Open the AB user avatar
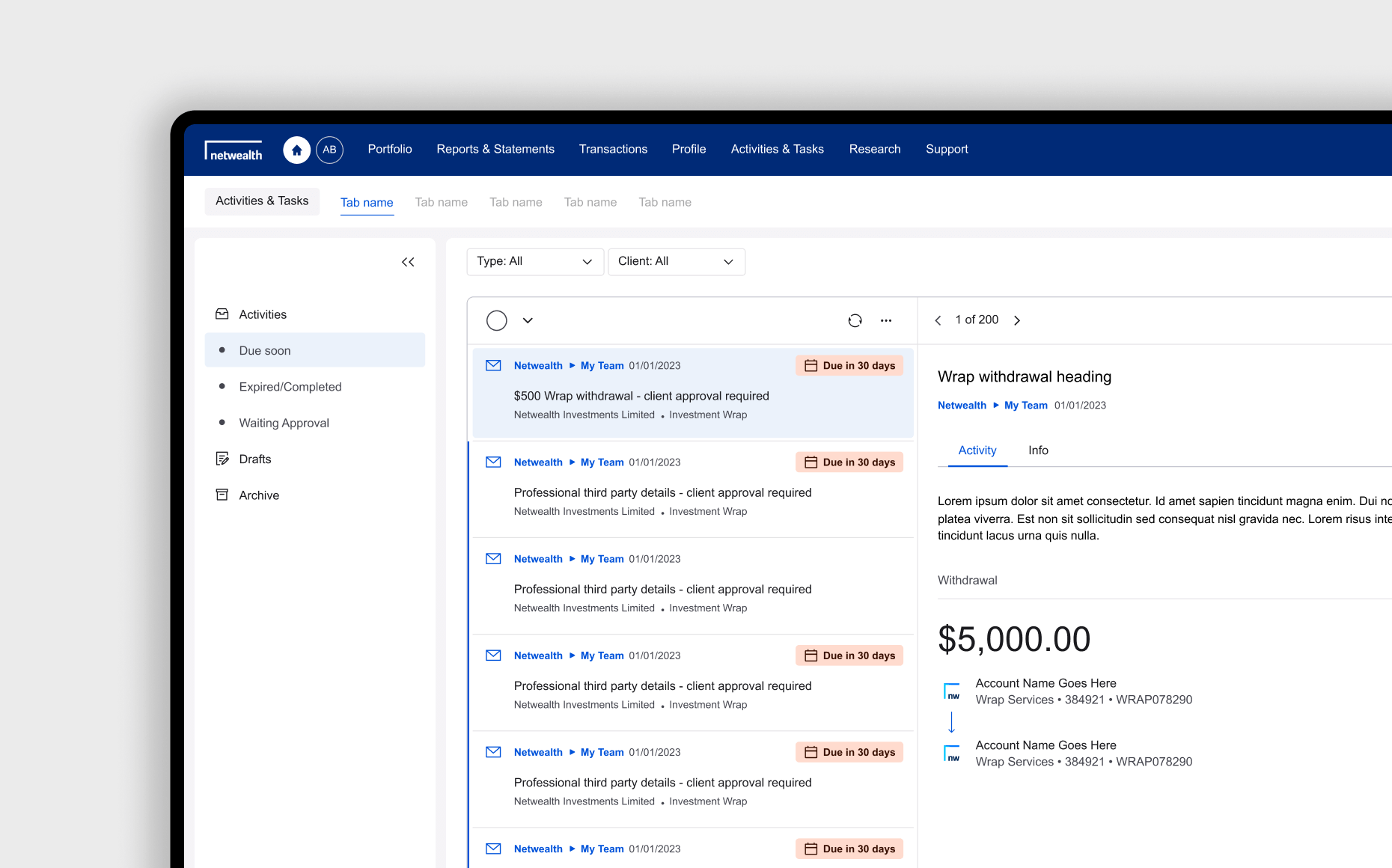 pos(329,150)
